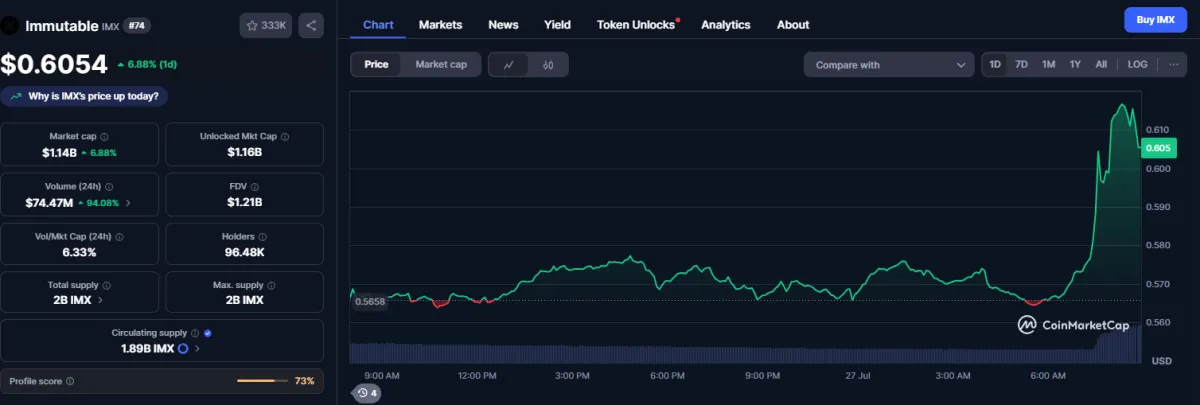1200x405 pixels.
Task: Show Circulating supply info icon
Action: [195, 333]
